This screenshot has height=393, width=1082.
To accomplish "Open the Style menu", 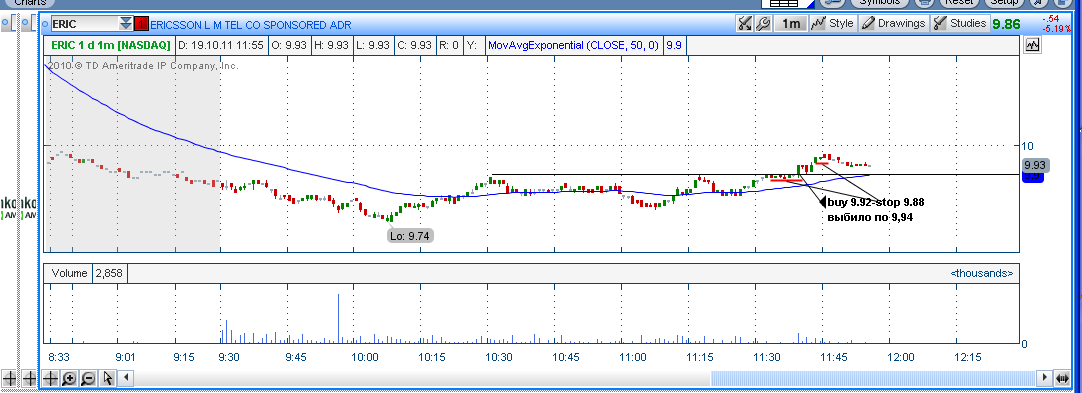I will click(833, 23).
